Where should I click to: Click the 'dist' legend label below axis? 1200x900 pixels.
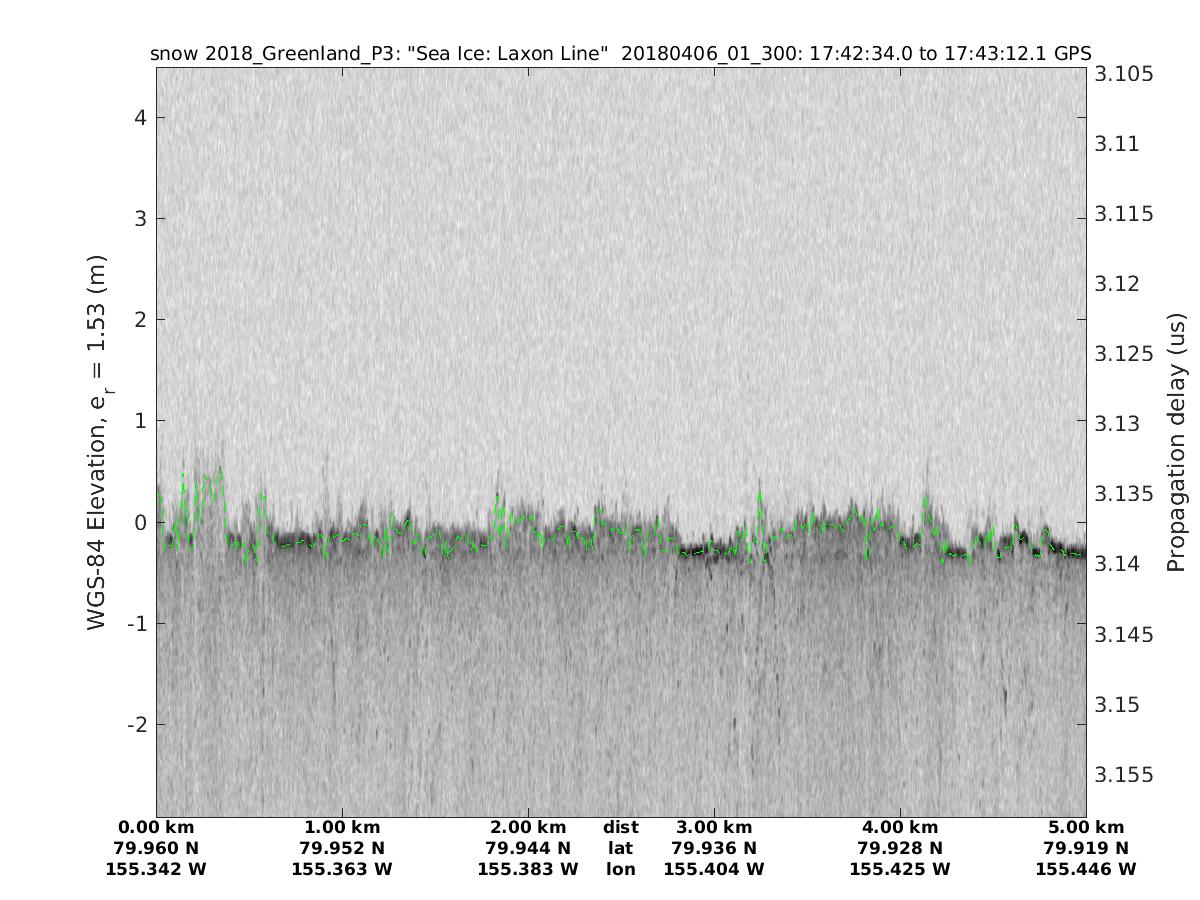621,827
